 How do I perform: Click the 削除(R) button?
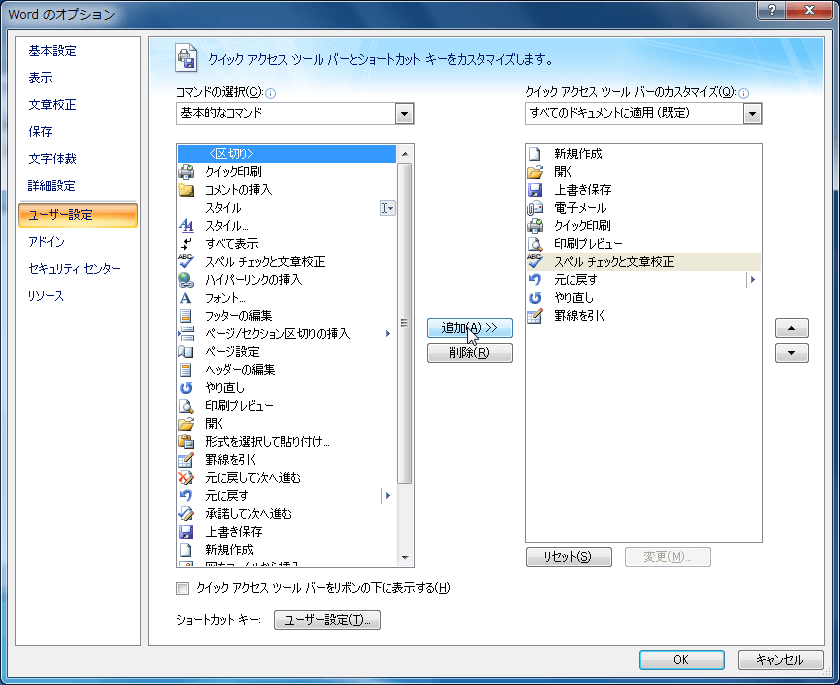click(470, 353)
